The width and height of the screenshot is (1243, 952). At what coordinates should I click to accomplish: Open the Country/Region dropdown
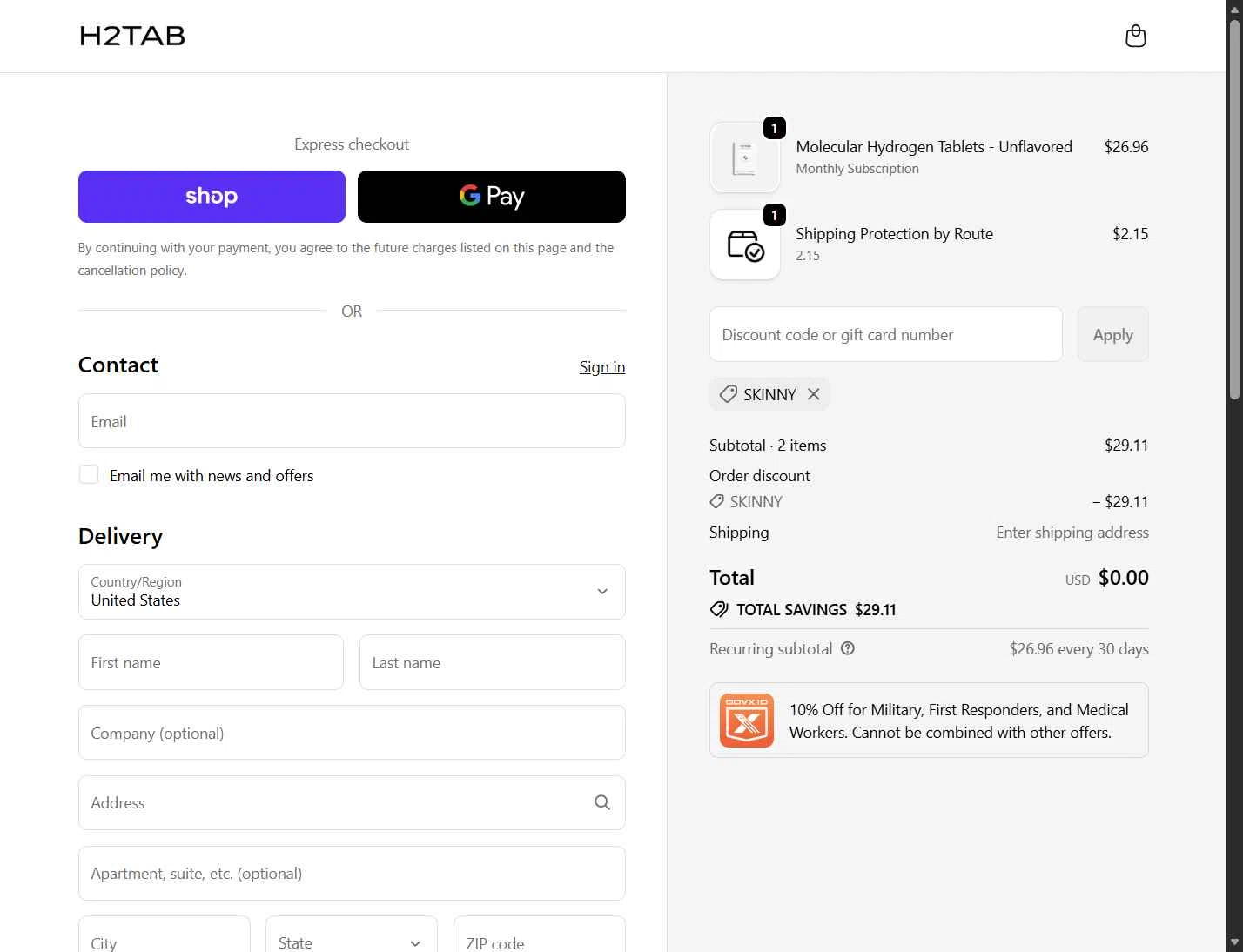point(352,592)
